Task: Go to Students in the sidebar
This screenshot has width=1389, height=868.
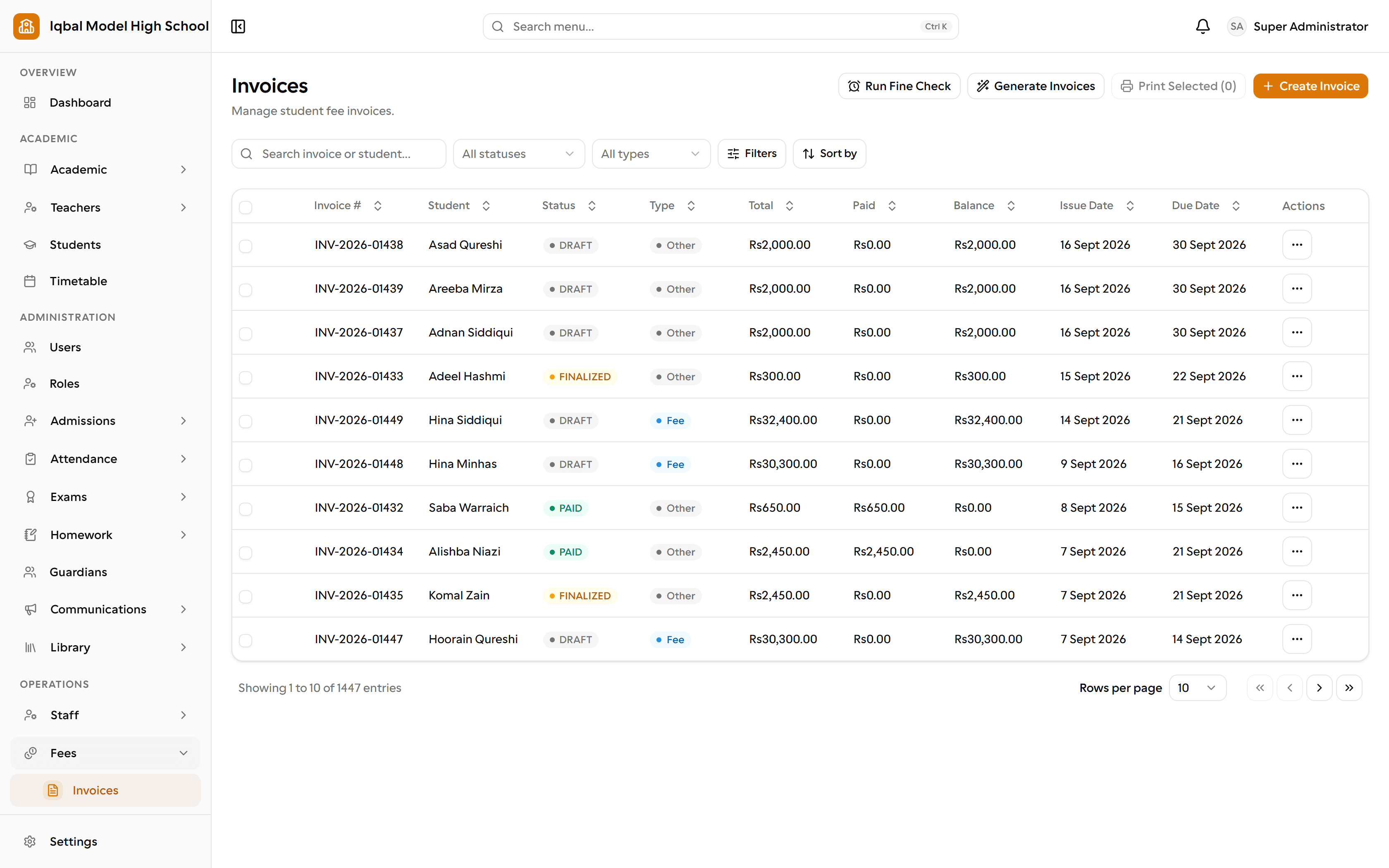Action: 105,245
